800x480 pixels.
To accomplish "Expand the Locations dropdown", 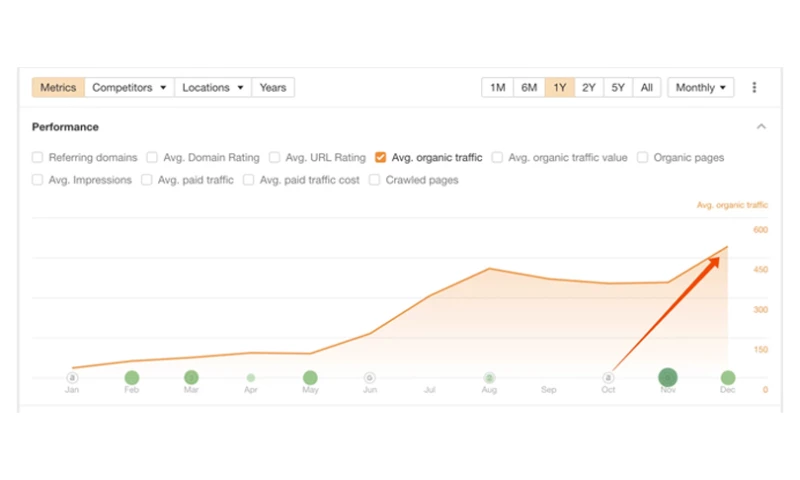I will point(213,88).
